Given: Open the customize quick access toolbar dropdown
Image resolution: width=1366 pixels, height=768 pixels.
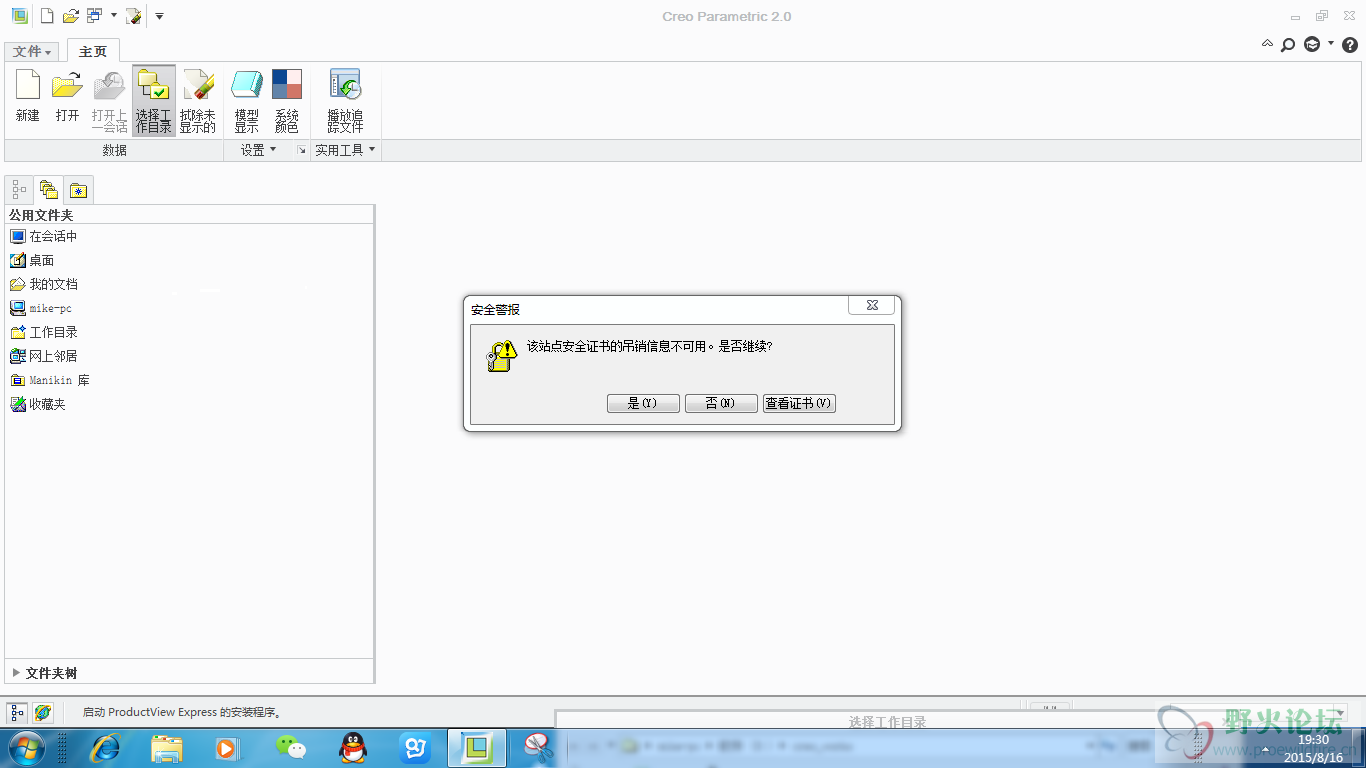Looking at the screenshot, I should click(x=159, y=16).
